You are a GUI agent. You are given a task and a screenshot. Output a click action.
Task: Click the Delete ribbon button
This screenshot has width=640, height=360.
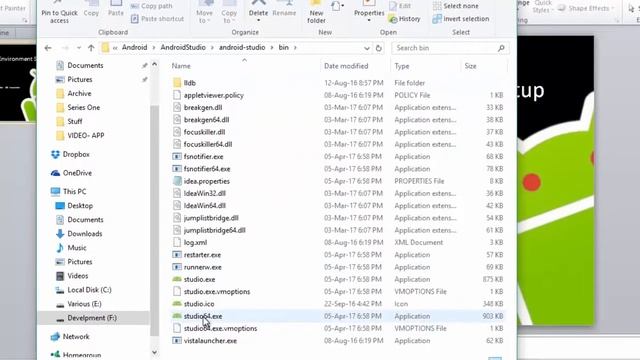pos(258,11)
